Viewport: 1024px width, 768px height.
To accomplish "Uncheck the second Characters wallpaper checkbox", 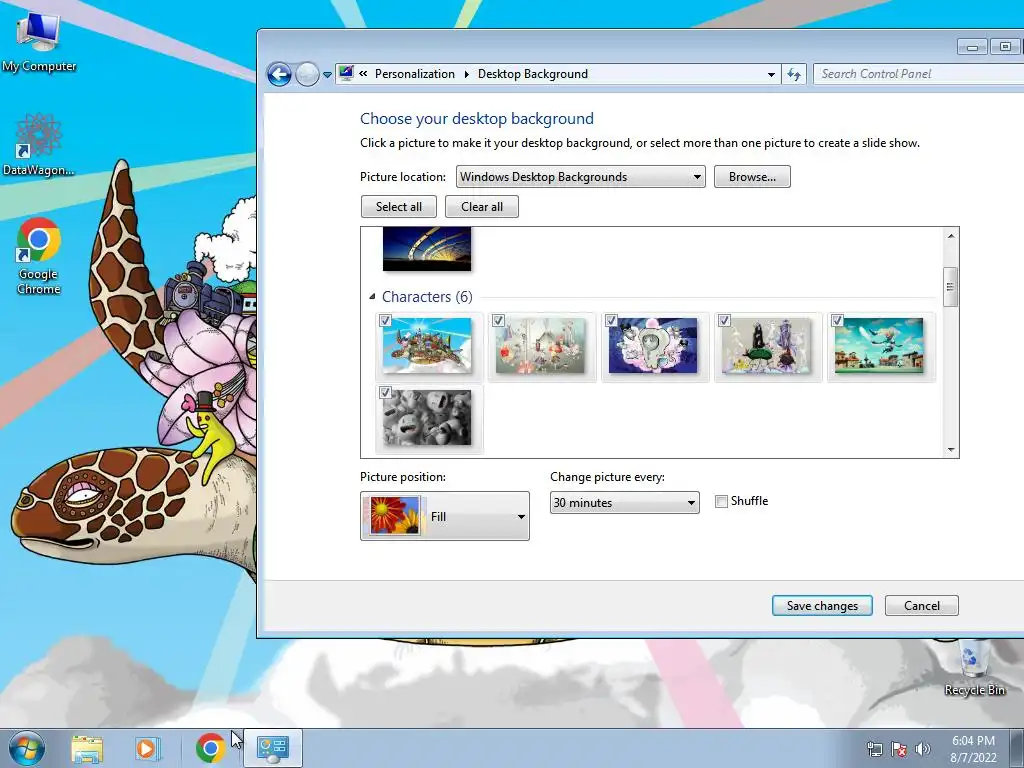I will (498, 321).
